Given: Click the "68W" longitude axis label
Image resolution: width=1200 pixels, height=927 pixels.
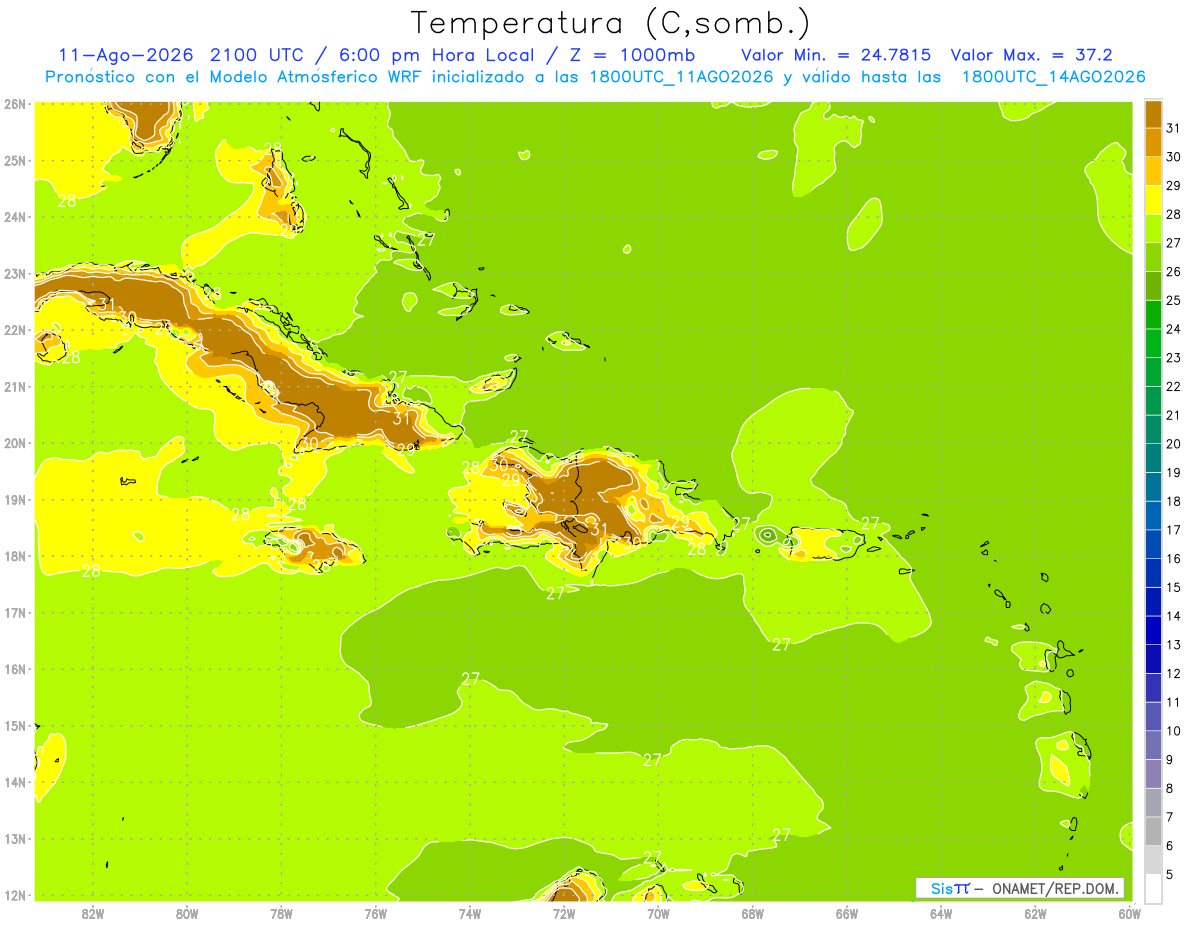Looking at the screenshot, I should 753,914.
